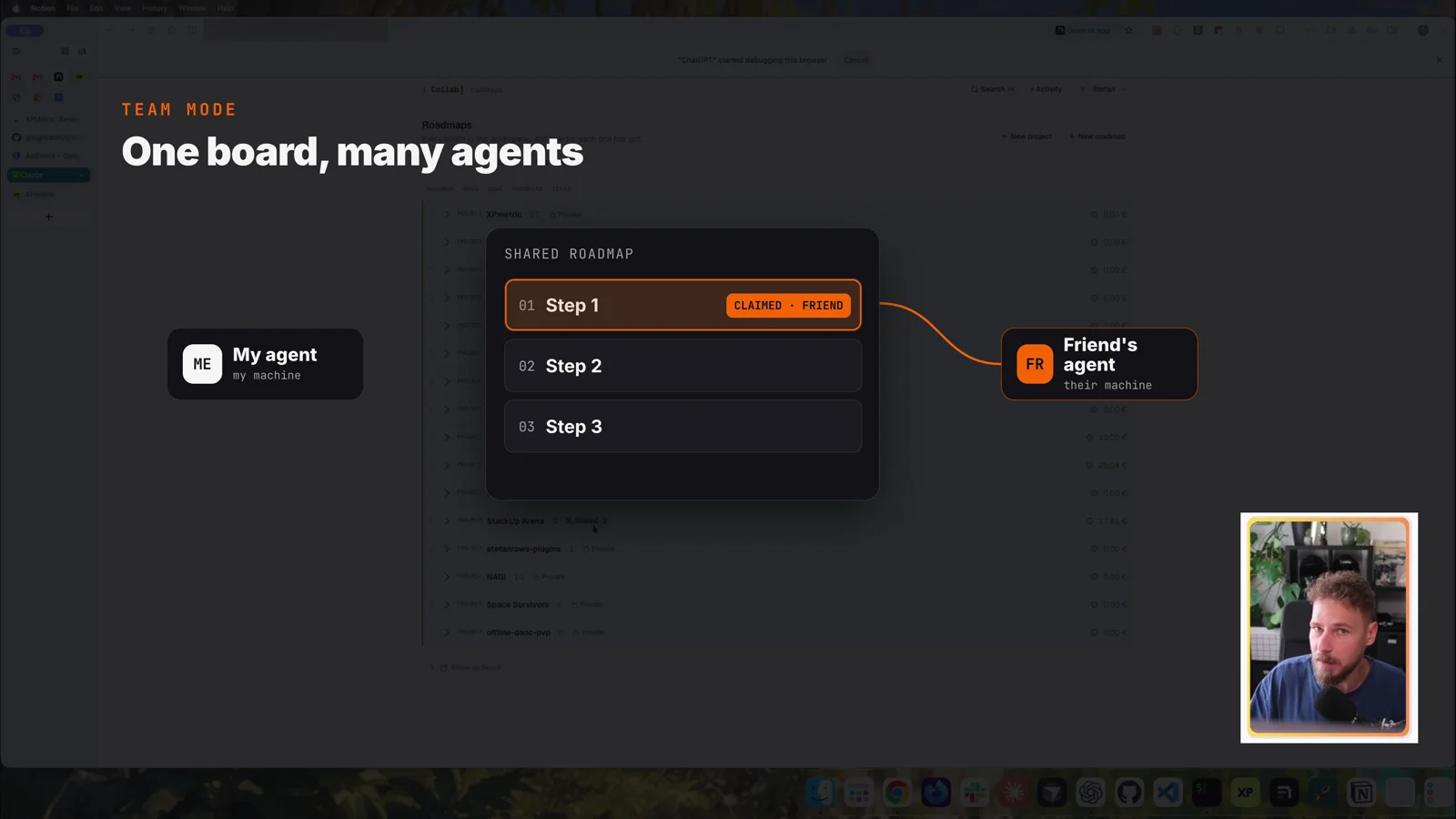
Task: Open the XP app from the dock
Action: click(1245, 793)
